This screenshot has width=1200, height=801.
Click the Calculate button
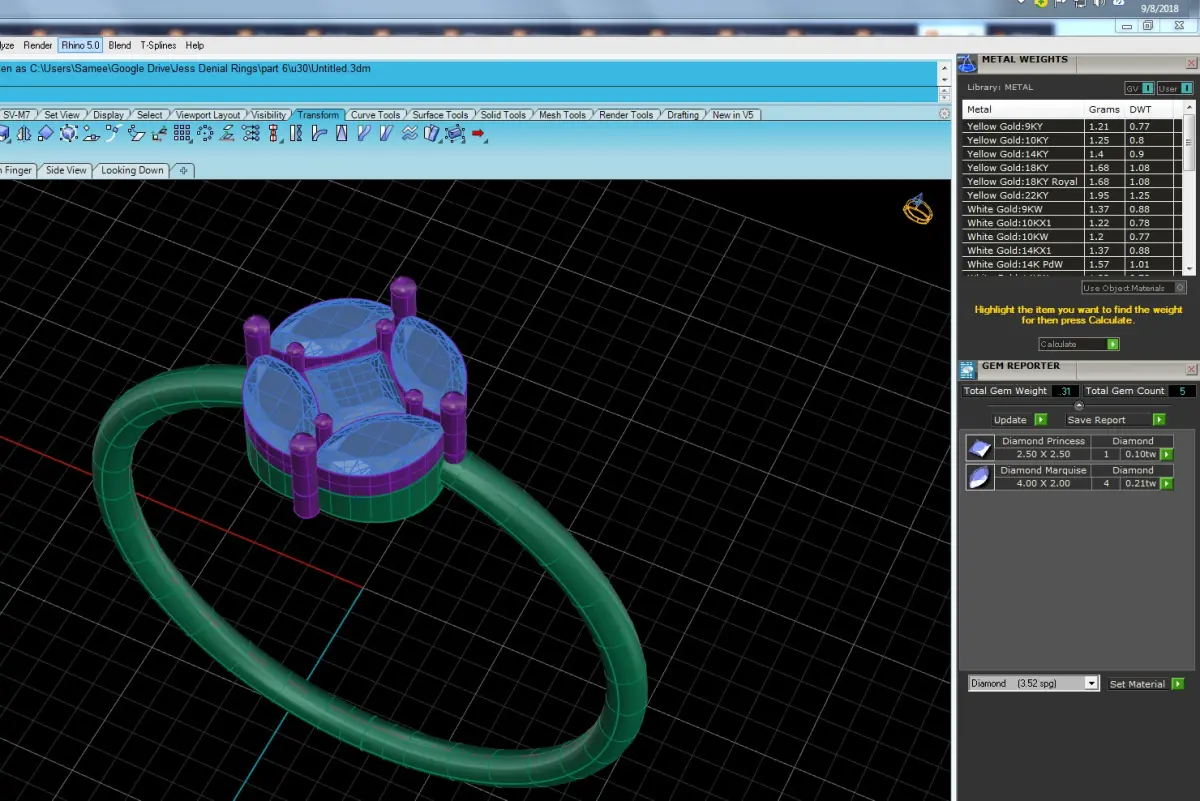click(x=1078, y=344)
